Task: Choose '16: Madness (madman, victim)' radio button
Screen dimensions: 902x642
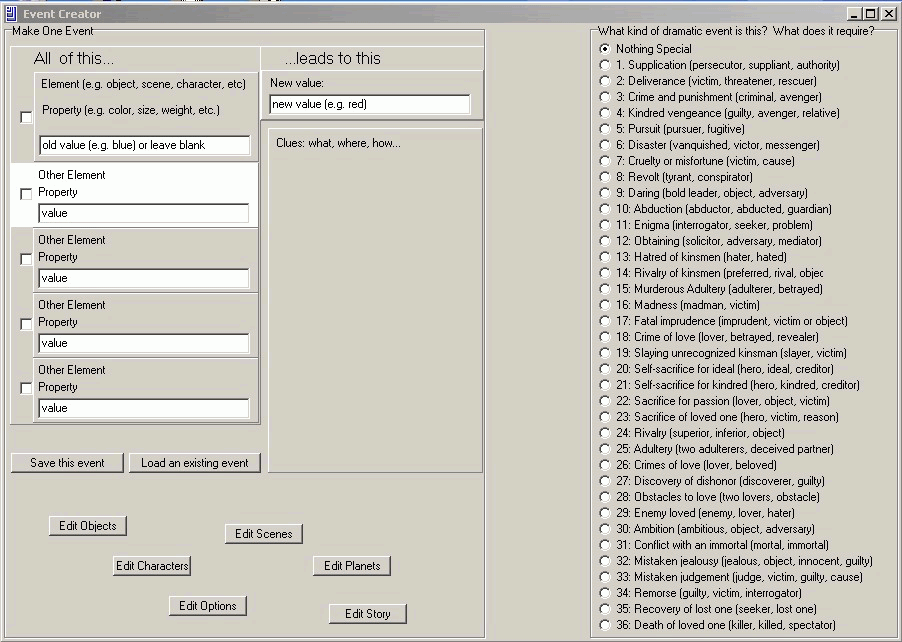Action: 604,305
